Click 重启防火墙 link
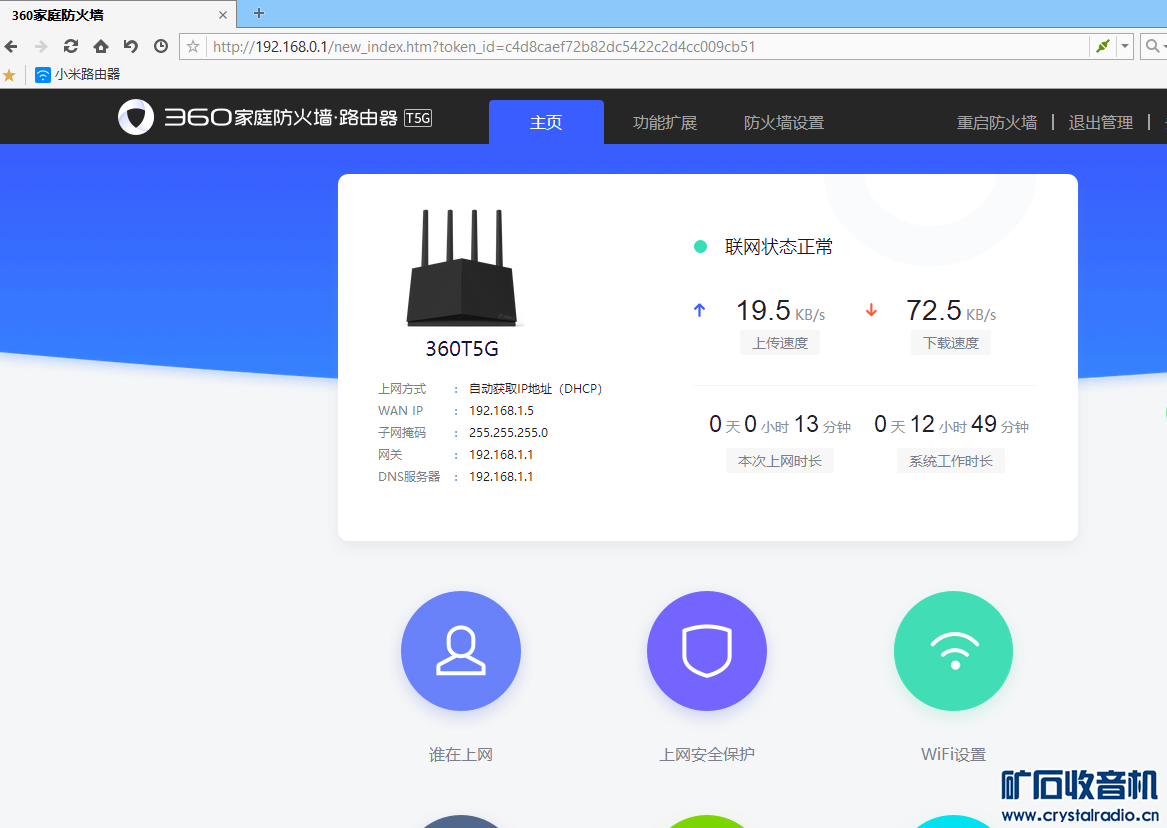Viewport: 1167px width, 828px height. pyautogui.click(x=997, y=123)
